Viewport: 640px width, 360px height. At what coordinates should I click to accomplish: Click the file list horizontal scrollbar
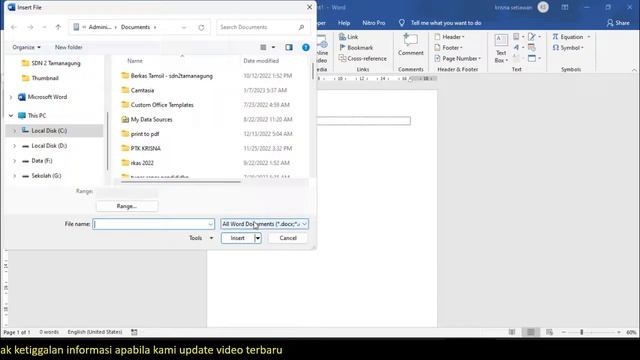(x=181, y=181)
